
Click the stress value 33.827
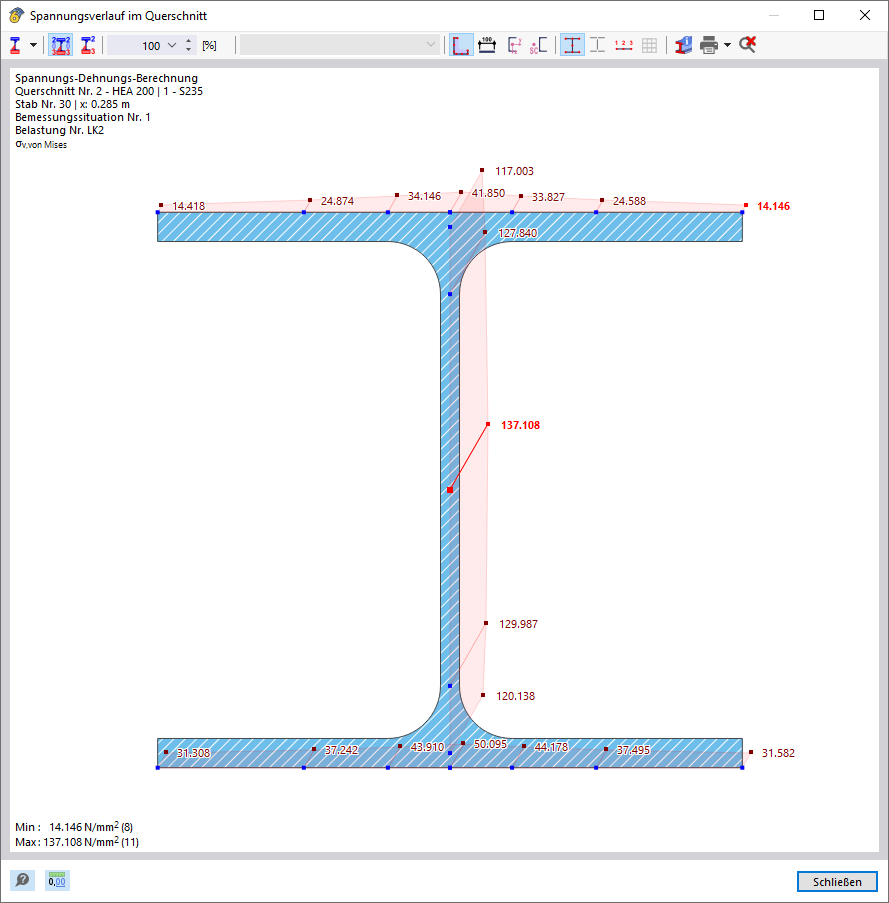(548, 197)
